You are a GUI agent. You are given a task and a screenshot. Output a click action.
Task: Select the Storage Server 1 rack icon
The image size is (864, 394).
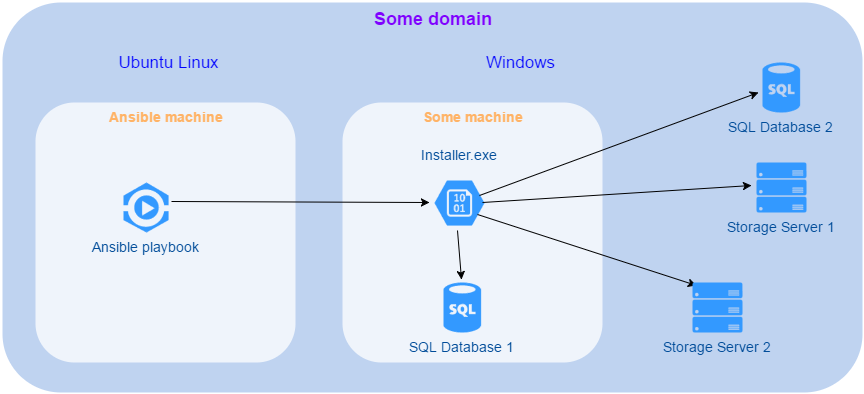(x=781, y=187)
